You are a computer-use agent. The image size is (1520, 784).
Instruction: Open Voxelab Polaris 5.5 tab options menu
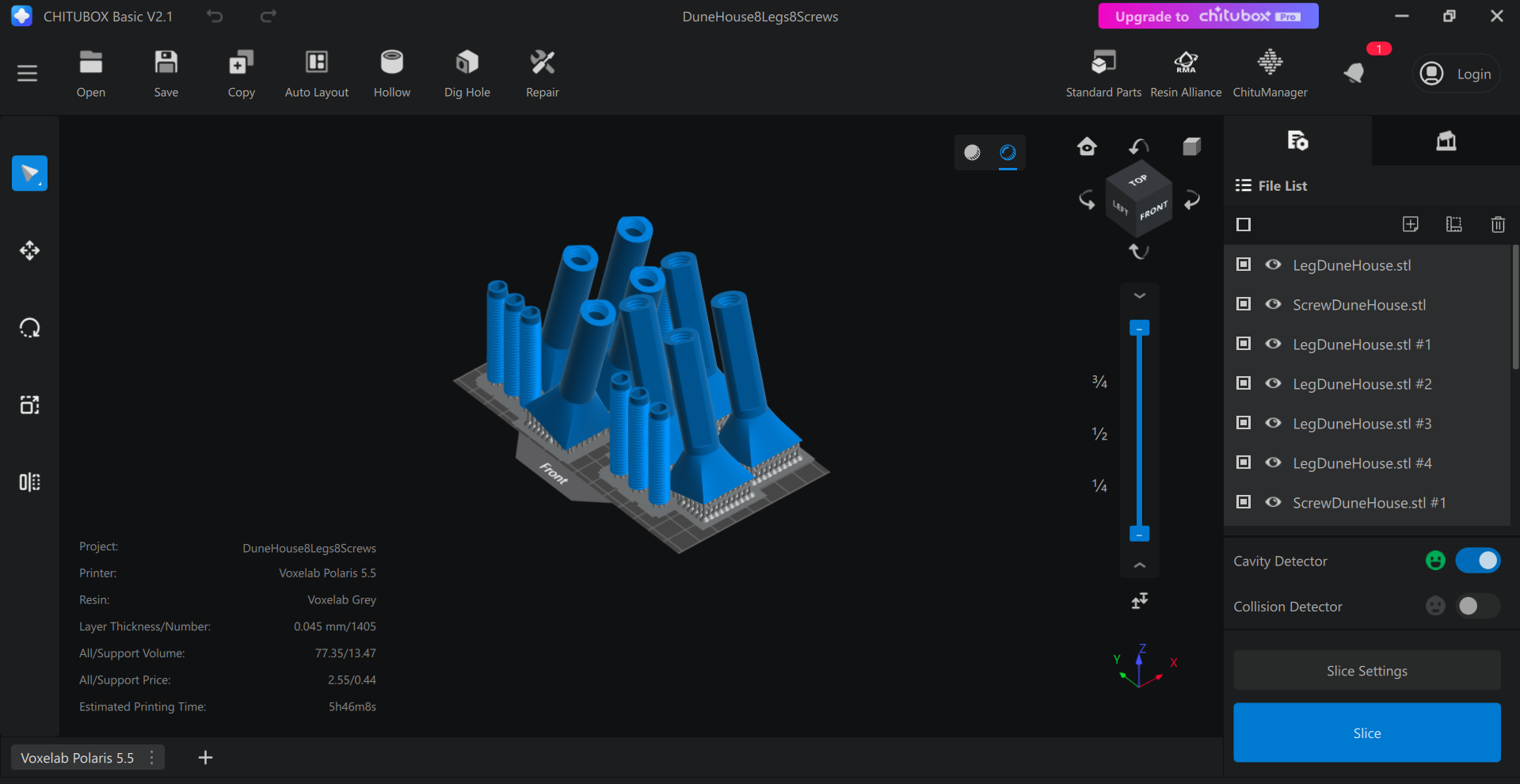152,758
